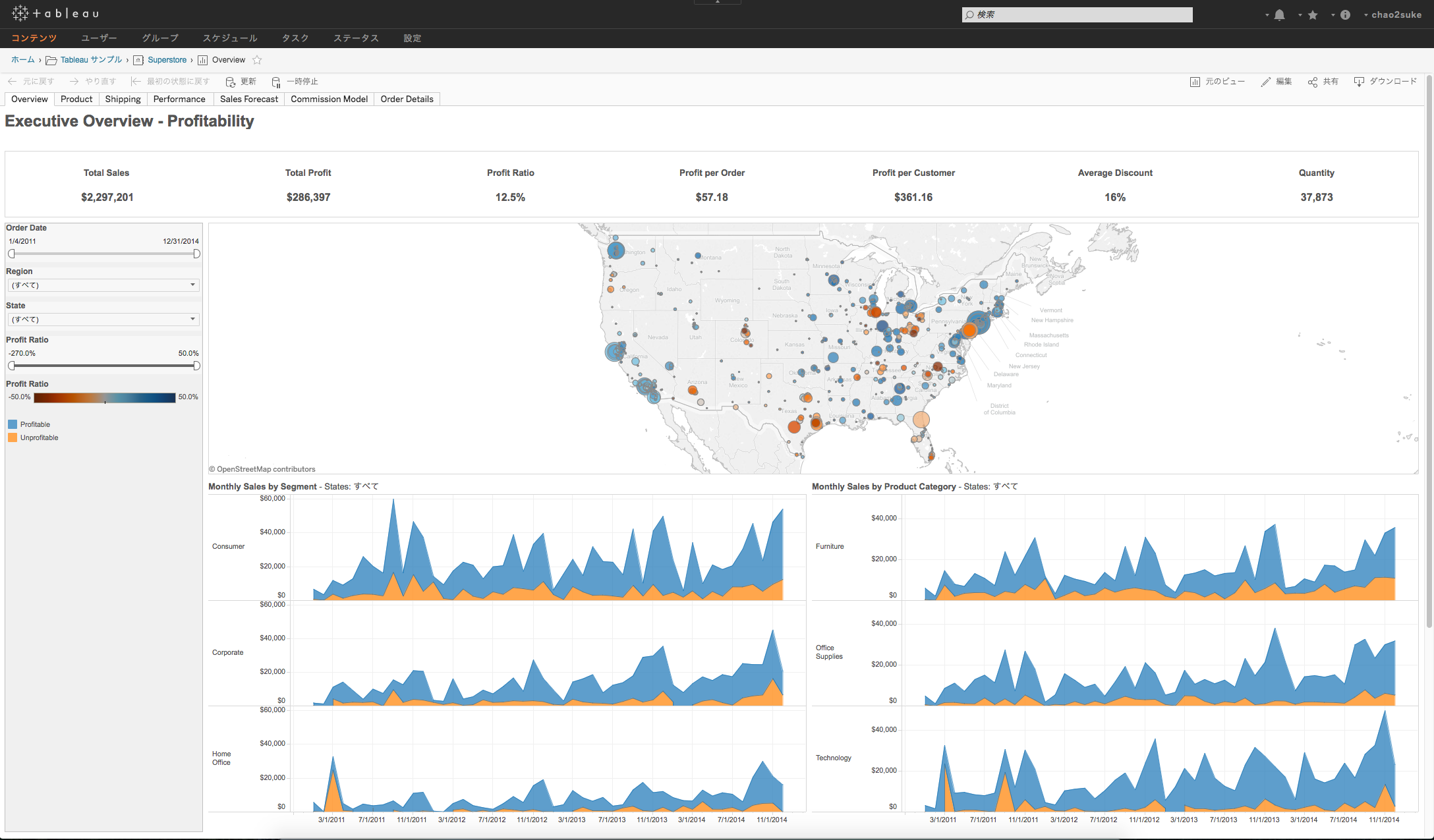The height and width of the screenshot is (840, 1434).
Task: Click the undo (元に戻す) arrow icon
Action: [x=12, y=81]
